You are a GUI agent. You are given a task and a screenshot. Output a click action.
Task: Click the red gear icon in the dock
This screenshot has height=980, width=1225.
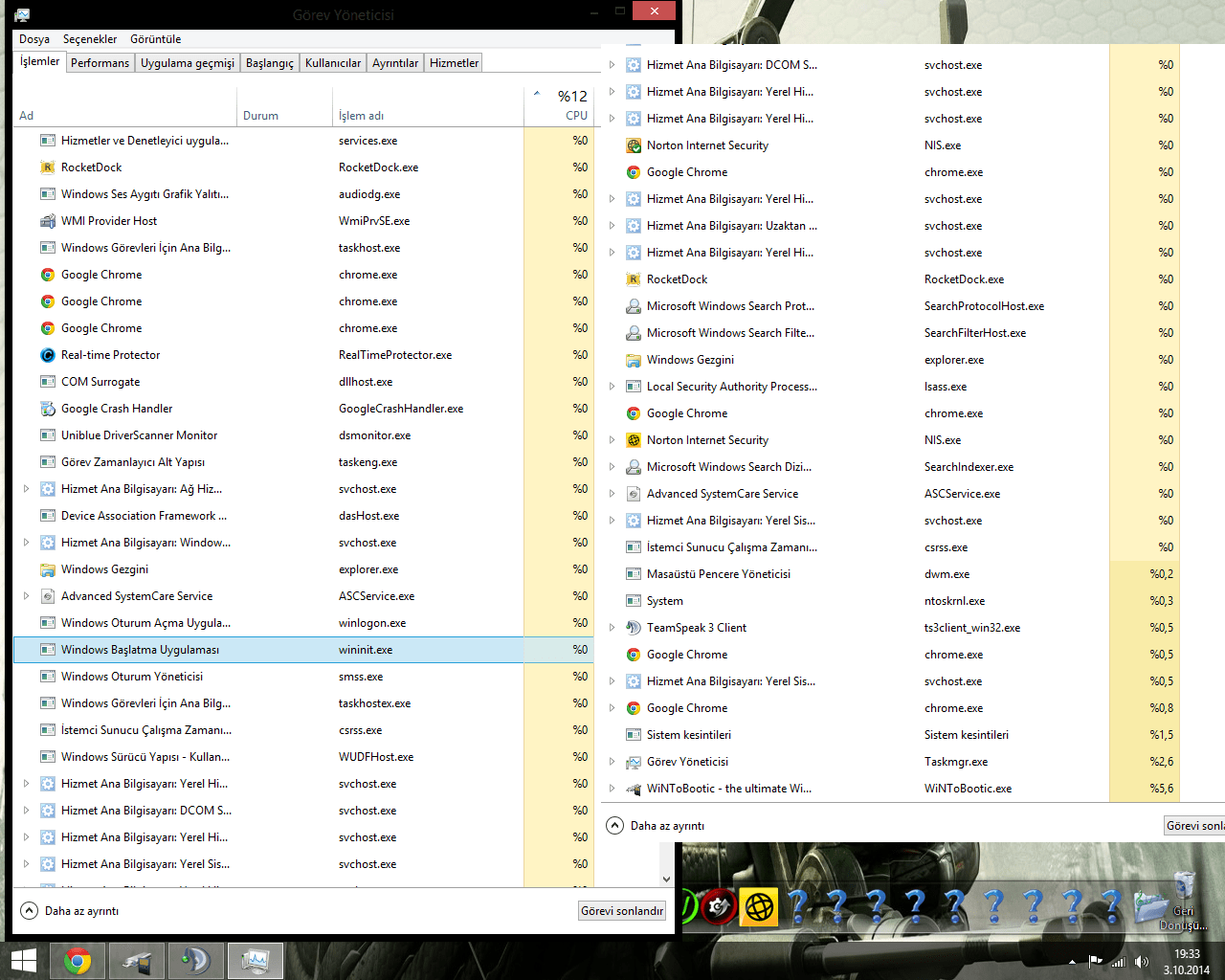click(719, 905)
